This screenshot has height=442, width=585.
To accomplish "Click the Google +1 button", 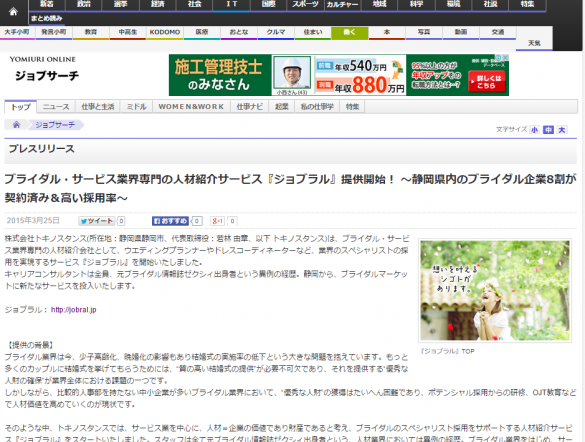I will pos(218,221).
